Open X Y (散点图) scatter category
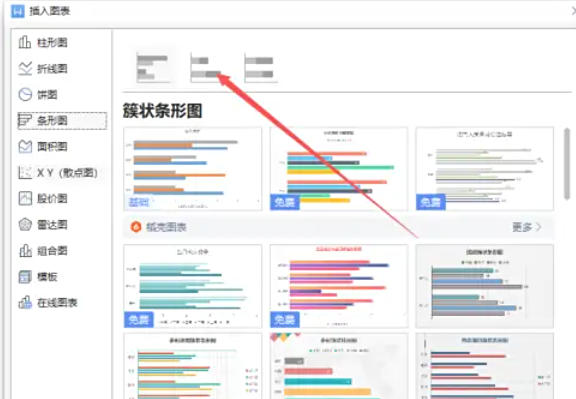This screenshot has height=399, width=576. [x=58, y=173]
